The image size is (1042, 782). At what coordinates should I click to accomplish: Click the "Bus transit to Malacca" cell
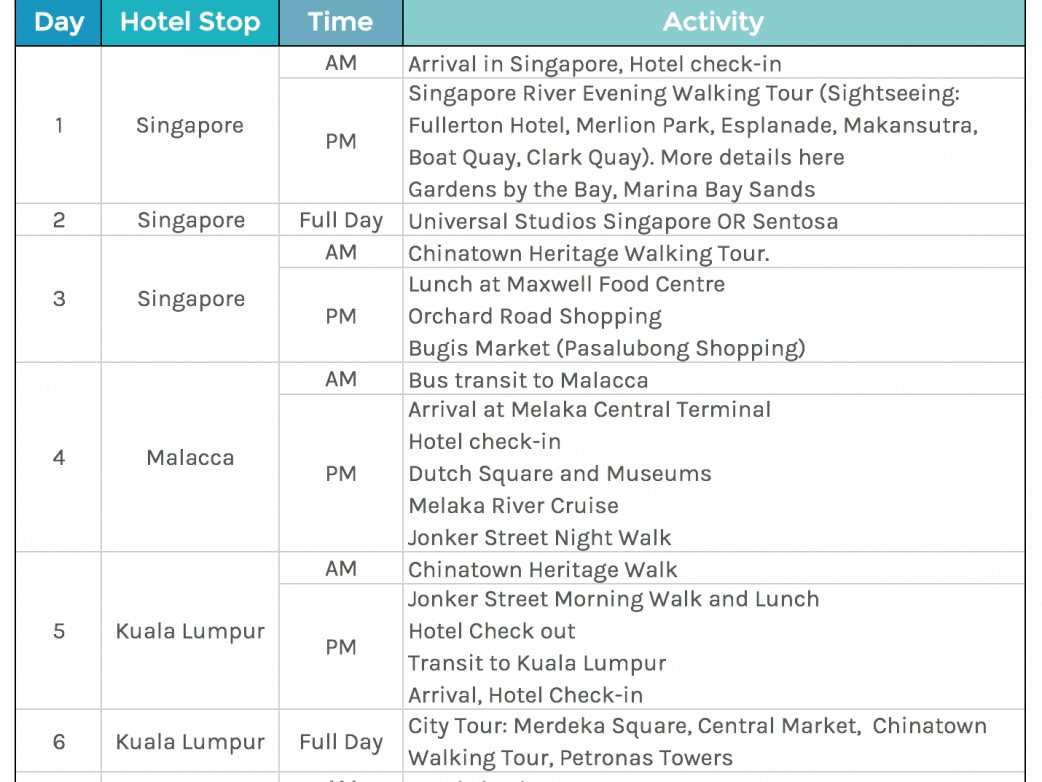(528, 380)
